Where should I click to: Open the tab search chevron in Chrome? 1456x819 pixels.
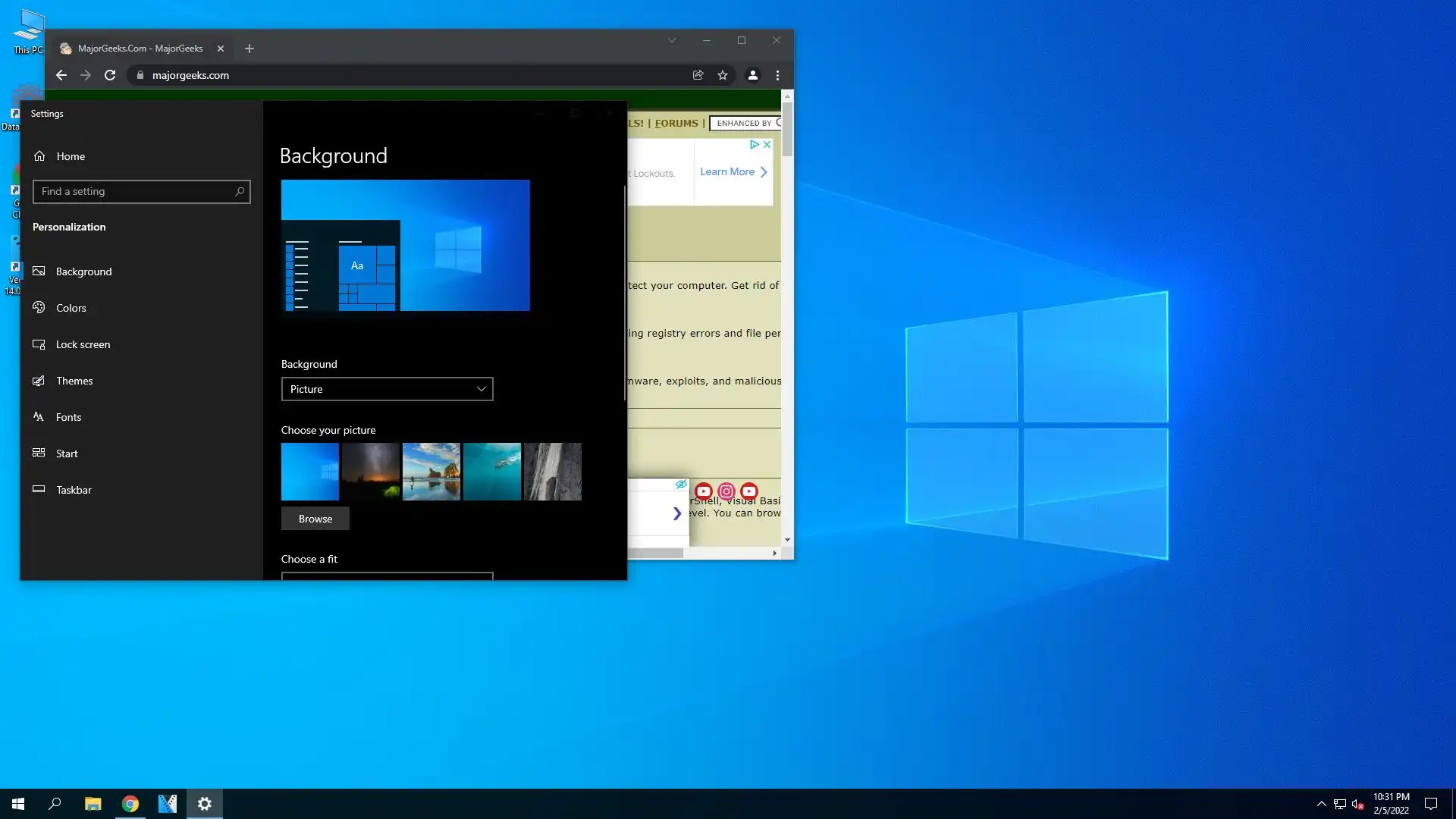pyautogui.click(x=672, y=40)
